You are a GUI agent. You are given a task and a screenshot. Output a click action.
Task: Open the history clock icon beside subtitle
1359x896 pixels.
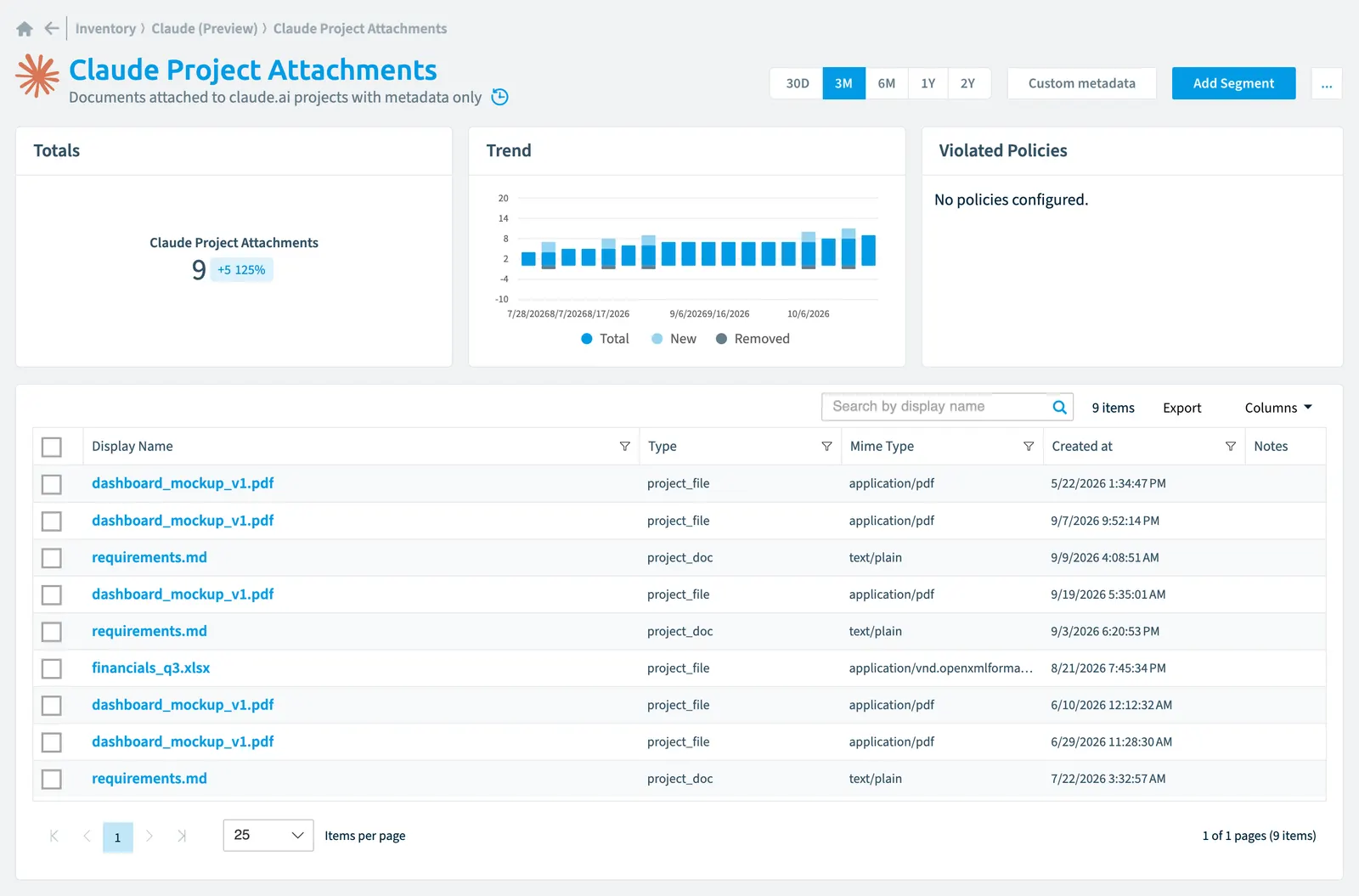pyautogui.click(x=500, y=97)
